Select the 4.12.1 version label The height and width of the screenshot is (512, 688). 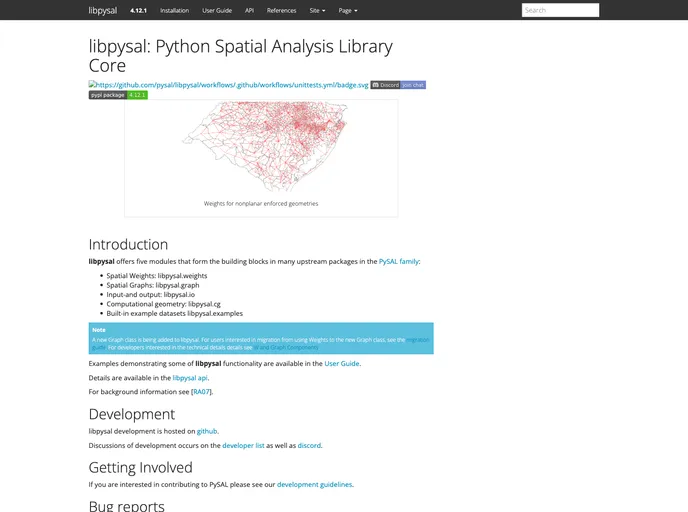click(x=138, y=11)
